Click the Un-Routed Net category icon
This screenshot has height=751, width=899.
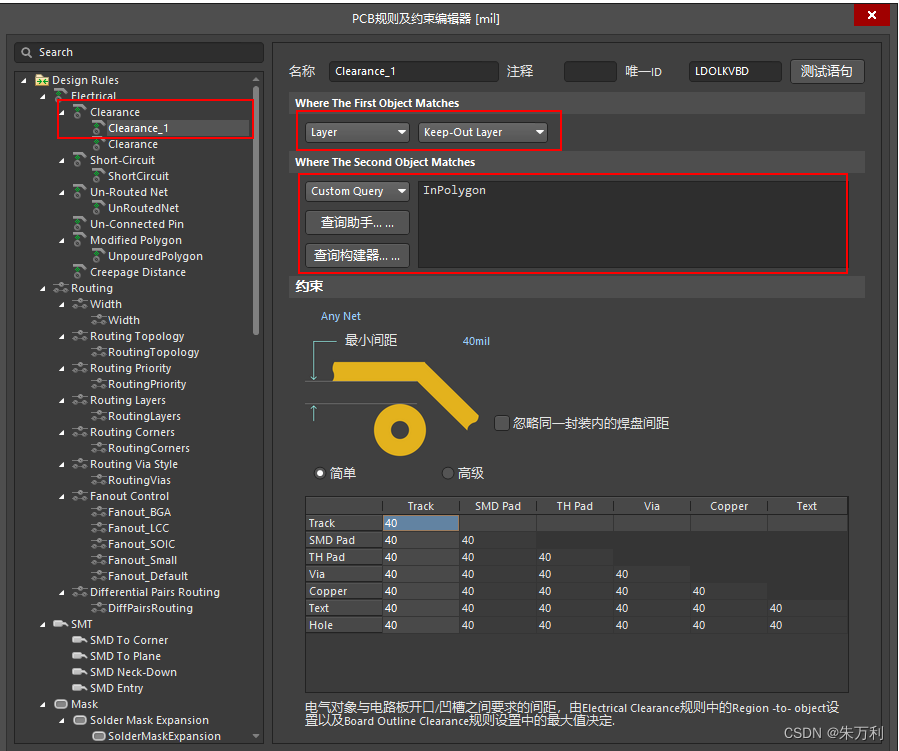(80, 192)
